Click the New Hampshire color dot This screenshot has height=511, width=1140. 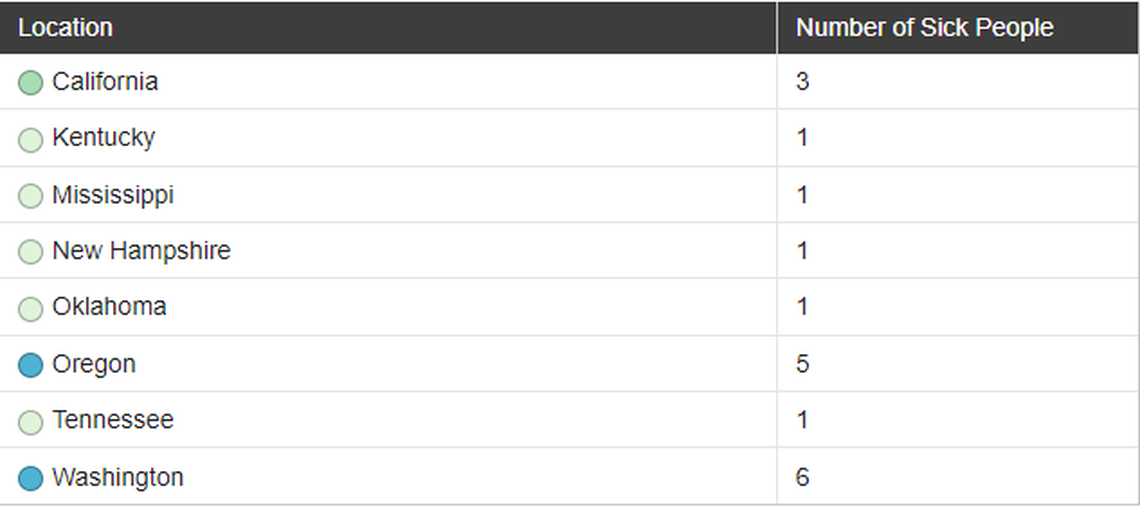31,252
